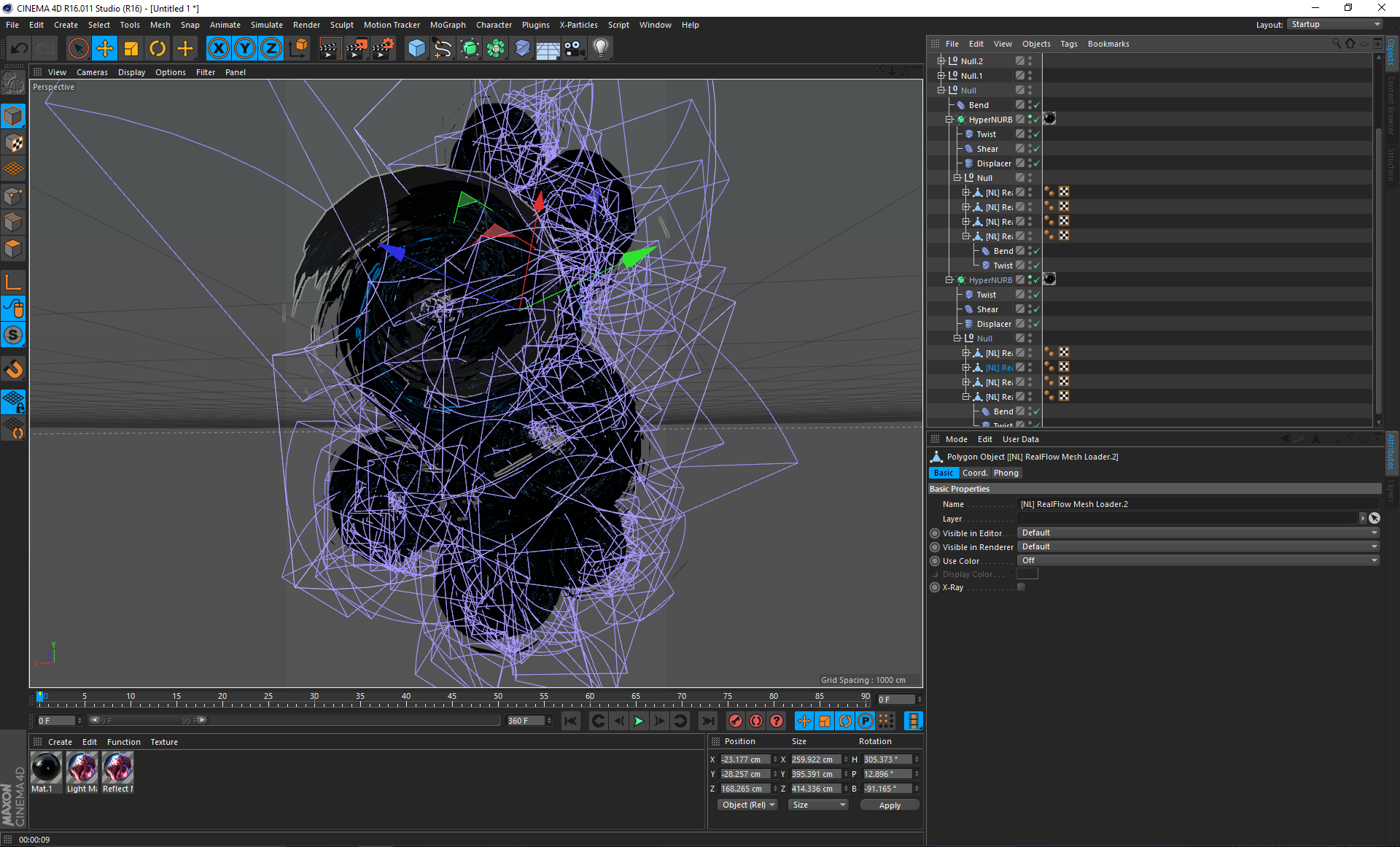Select the Mat.1 material thumbnail

[x=46, y=767]
